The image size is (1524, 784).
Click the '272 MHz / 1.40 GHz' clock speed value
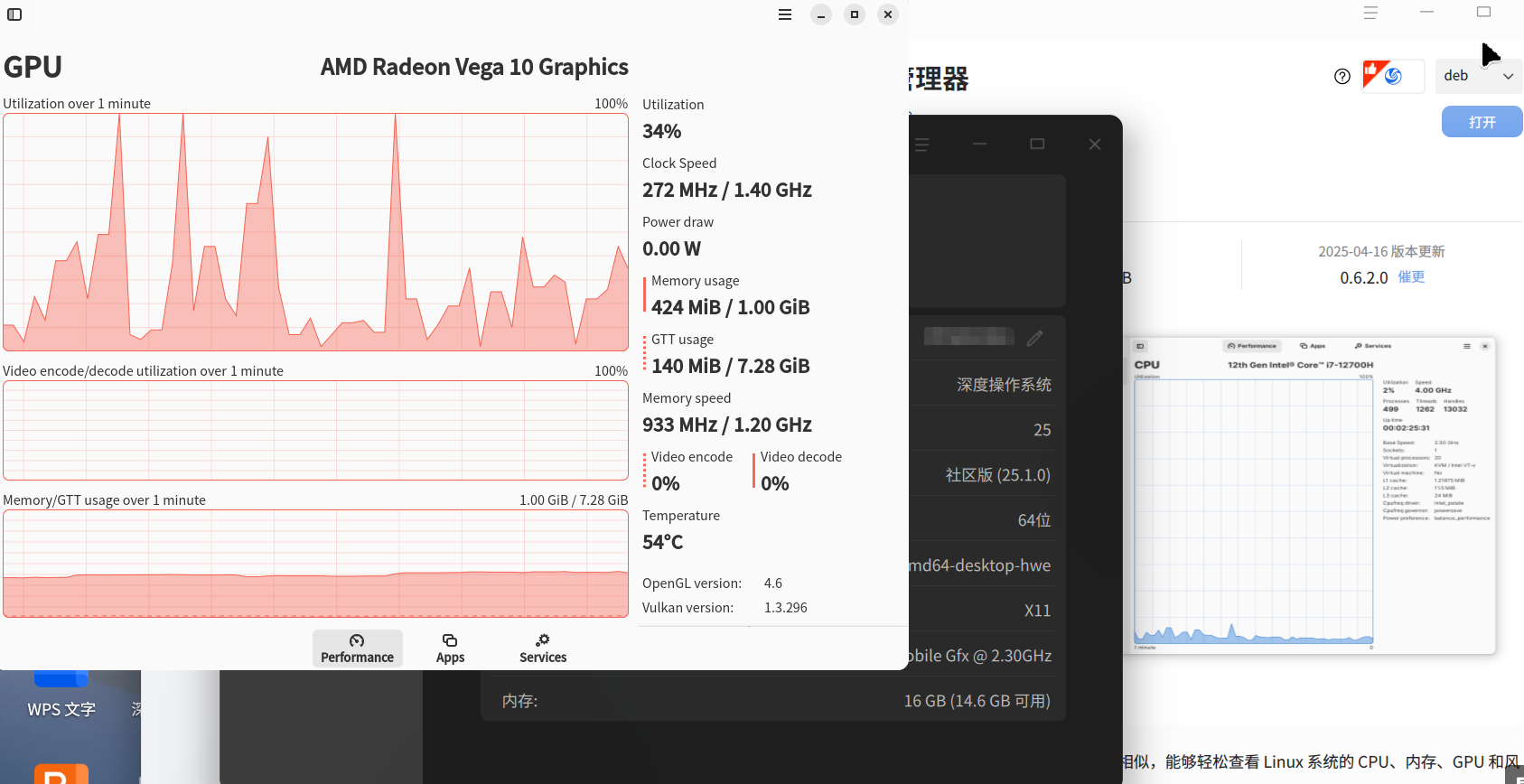click(727, 190)
